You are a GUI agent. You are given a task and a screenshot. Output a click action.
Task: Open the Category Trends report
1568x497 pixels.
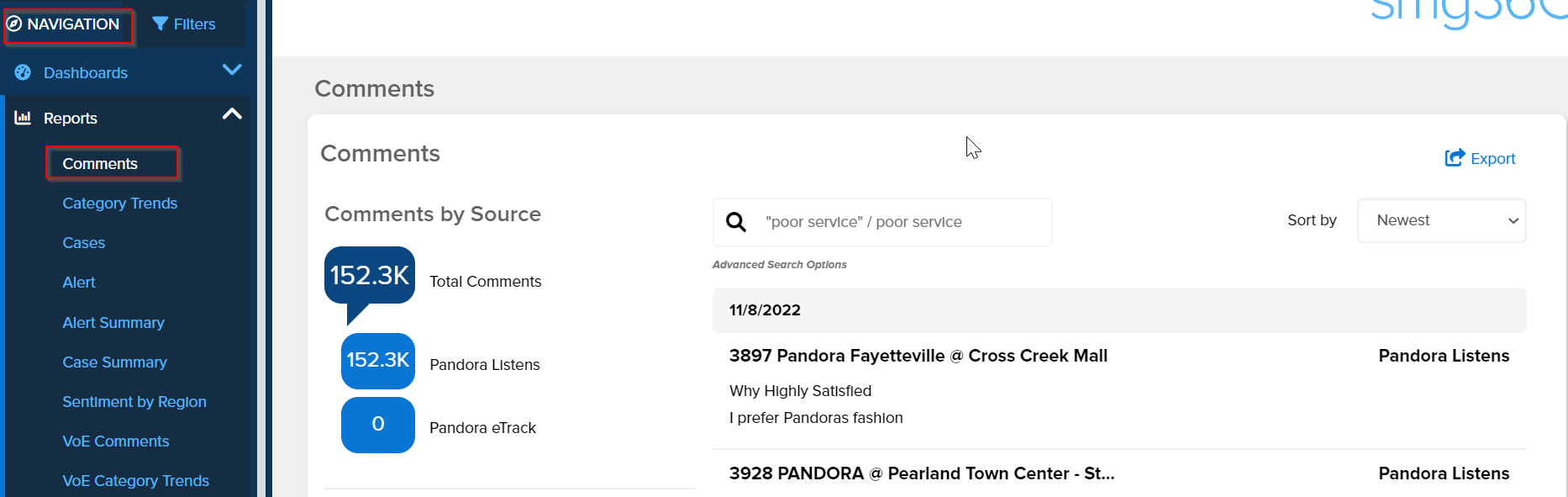point(120,204)
